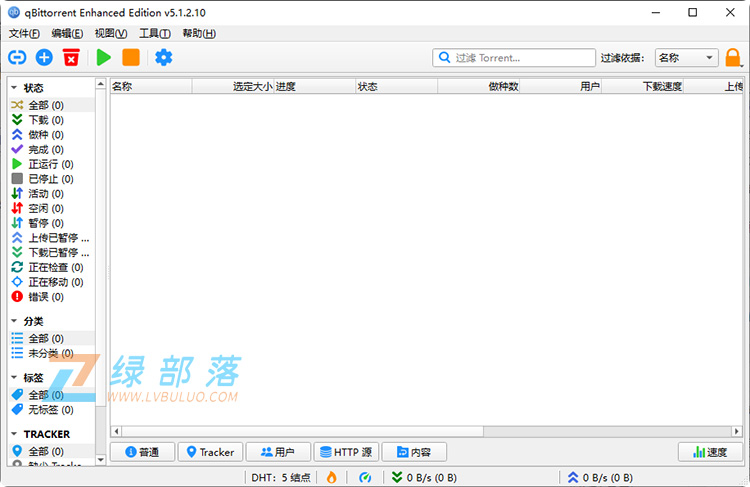
Task: Select the 下载 (0) status filter
Action: [52, 120]
